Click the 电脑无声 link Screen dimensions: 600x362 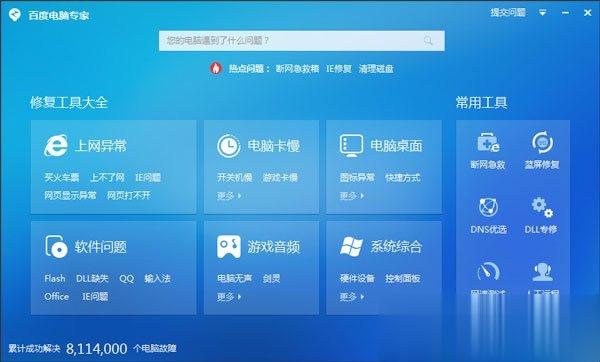point(235,278)
